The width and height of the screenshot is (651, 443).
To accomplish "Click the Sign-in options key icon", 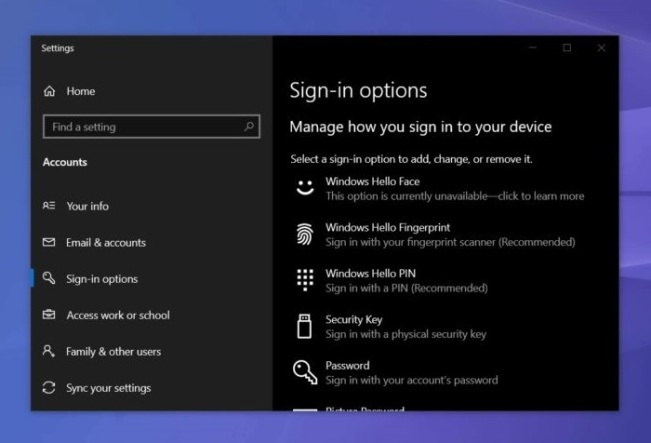I will point(49,279).
